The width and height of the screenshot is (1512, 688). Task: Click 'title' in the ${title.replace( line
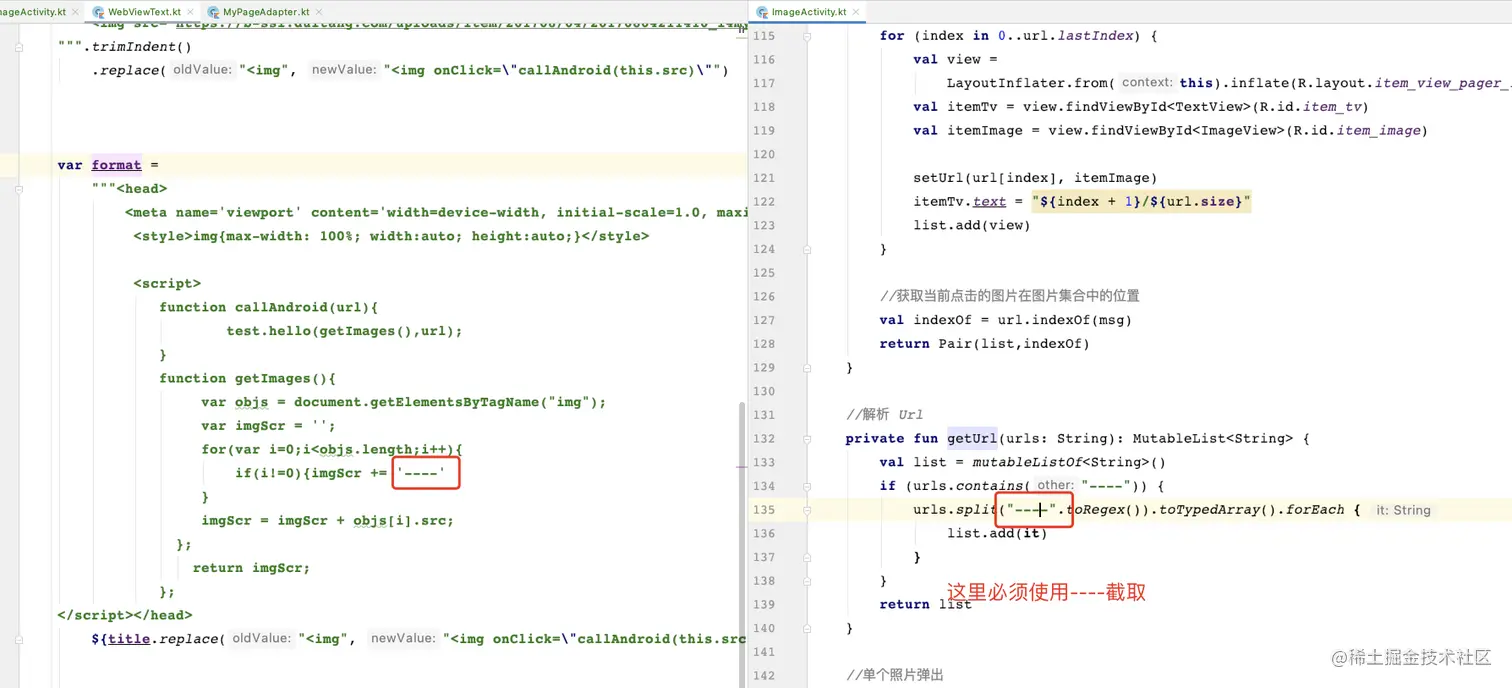pyautogui.click(x=129, y=638)
